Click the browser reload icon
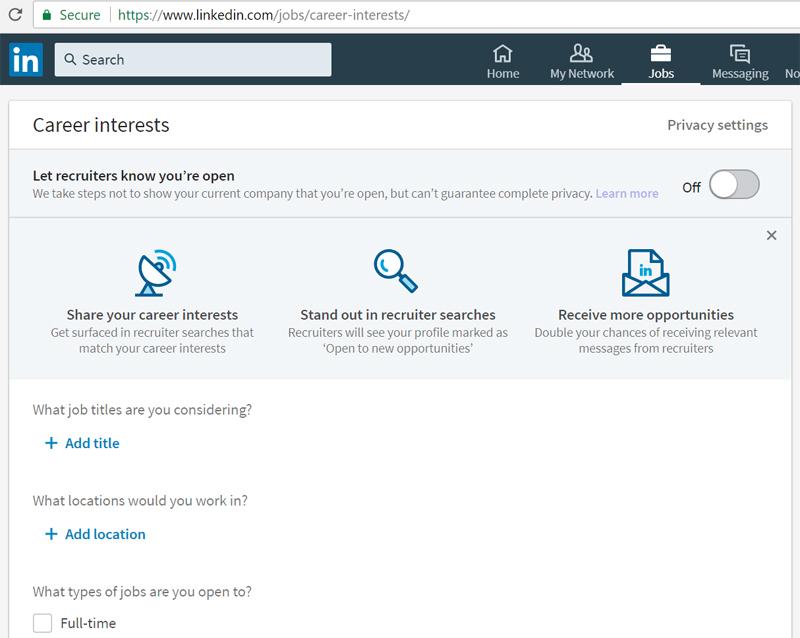The height and width of the screenshot is (638, 800). click(15, 16)
